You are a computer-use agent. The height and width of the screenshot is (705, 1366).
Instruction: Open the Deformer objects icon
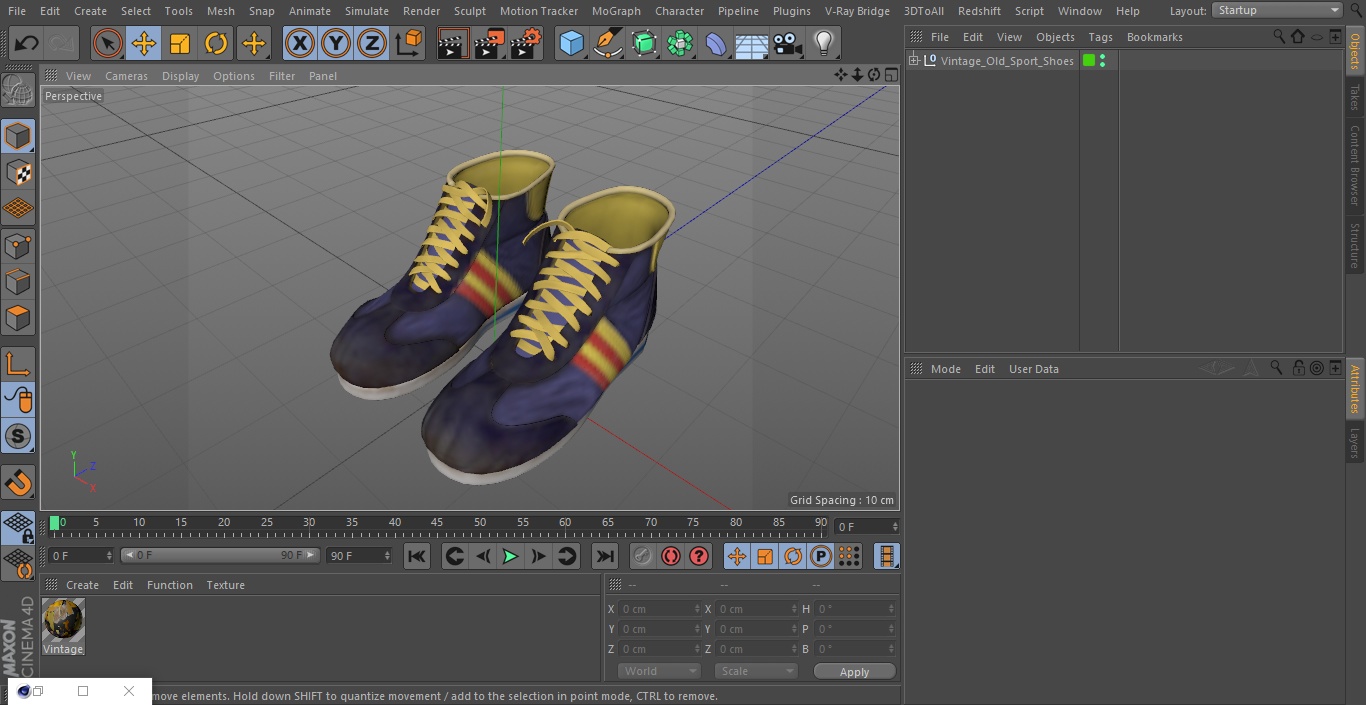[716, 43]
